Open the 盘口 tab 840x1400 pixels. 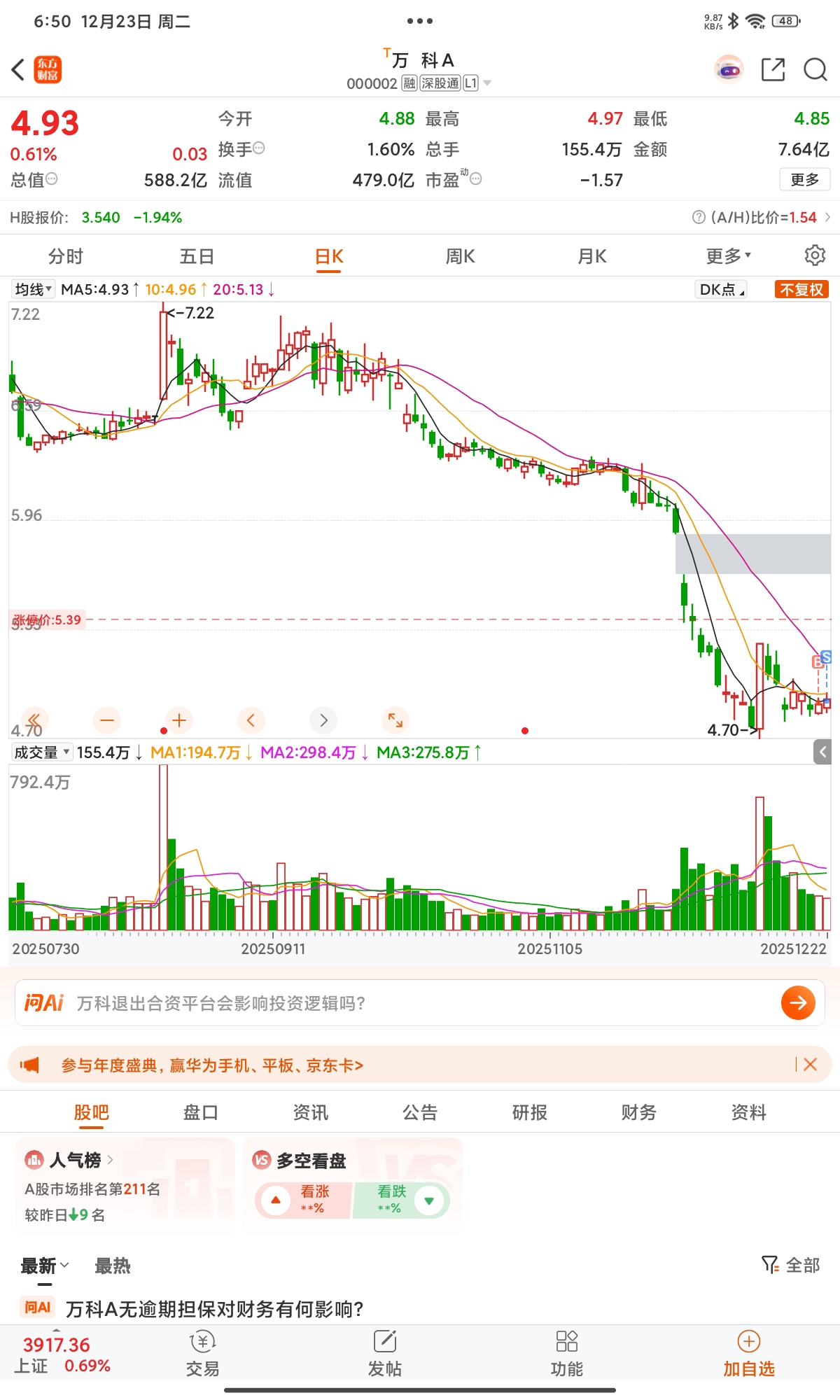point(201,1112)
